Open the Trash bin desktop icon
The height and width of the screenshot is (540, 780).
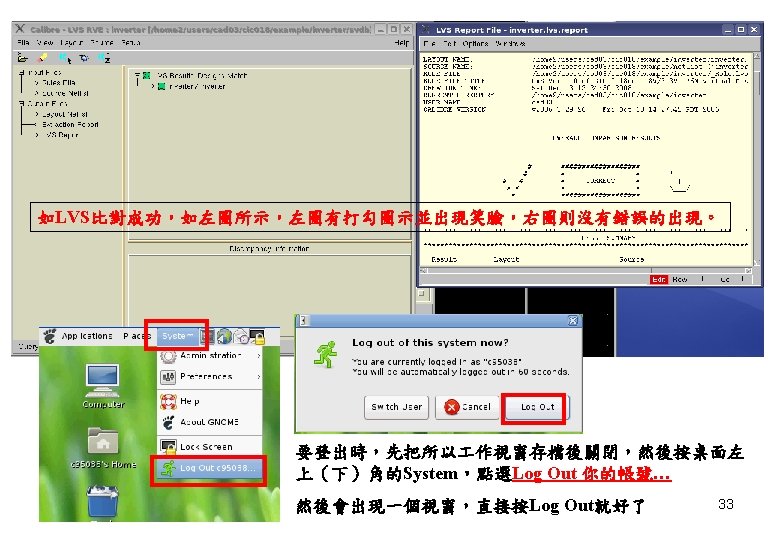coord(102,502)
